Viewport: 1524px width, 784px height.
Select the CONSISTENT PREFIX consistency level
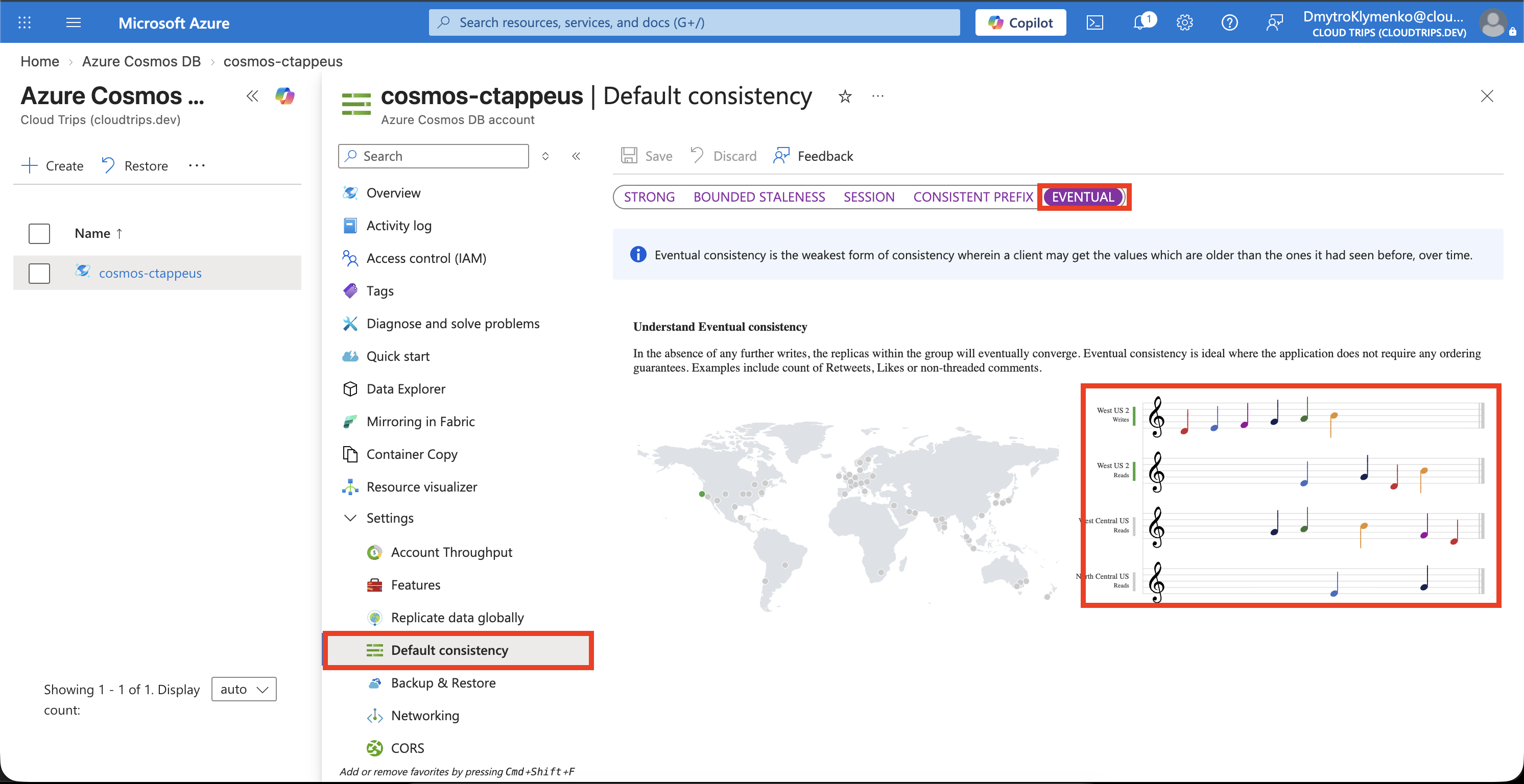click(972, 197)
